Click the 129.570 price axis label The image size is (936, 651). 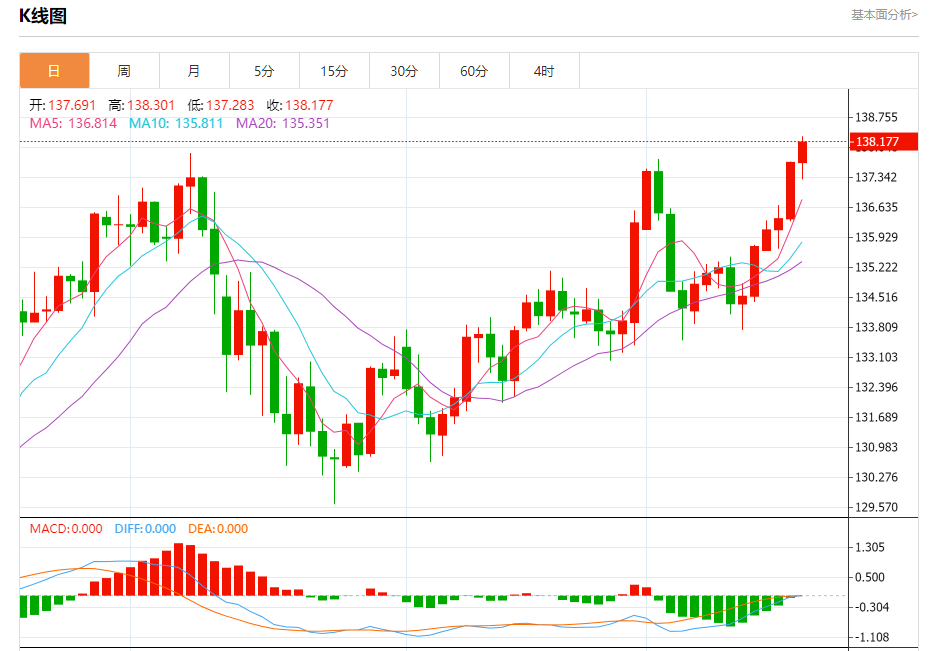876,507
